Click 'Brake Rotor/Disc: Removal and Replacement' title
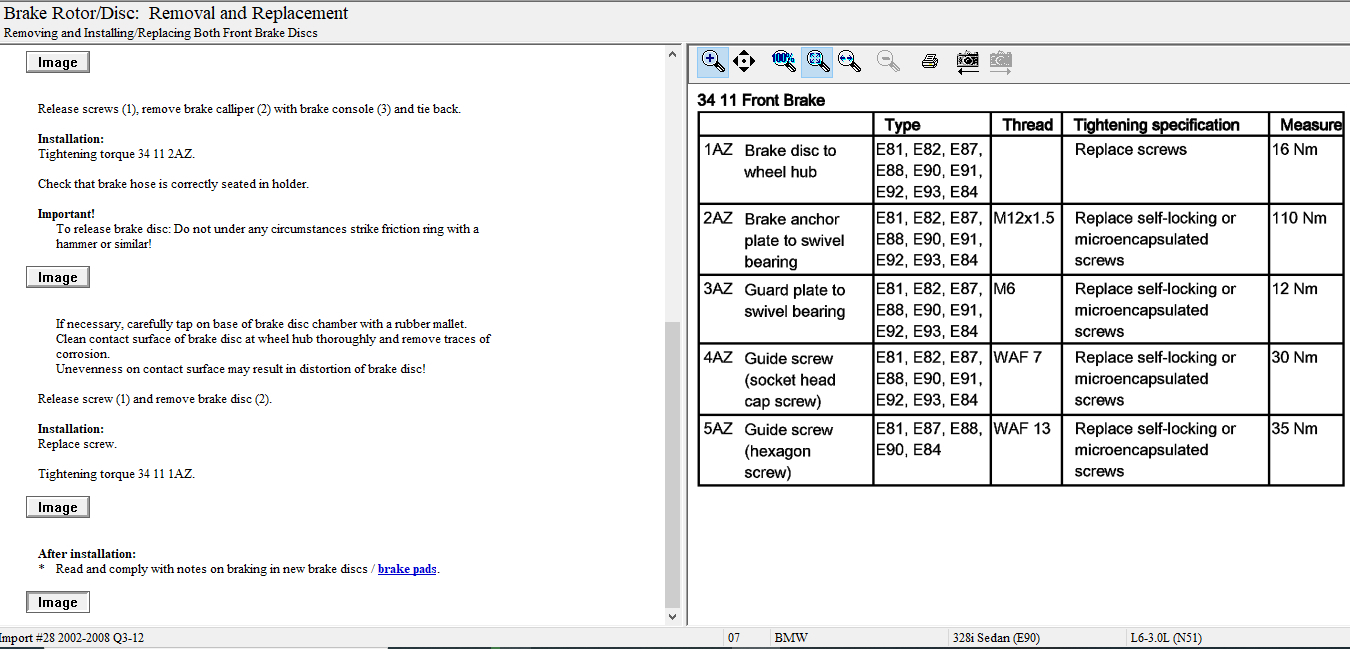 tap(176, 13)
